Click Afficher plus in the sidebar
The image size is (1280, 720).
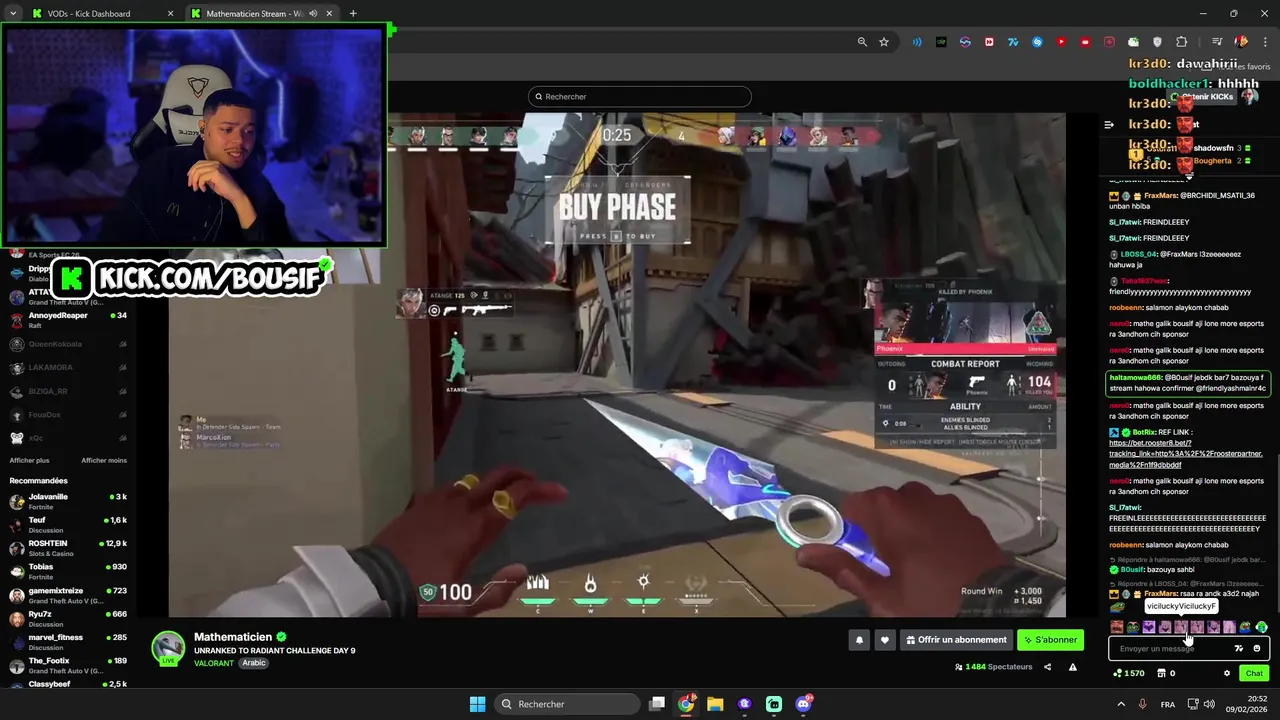[29, 460]
